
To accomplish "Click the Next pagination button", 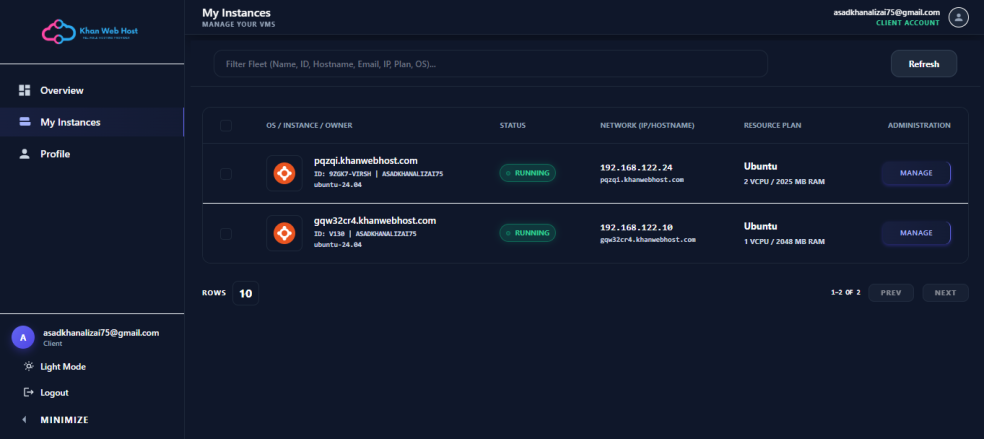I will pos(945,293).
